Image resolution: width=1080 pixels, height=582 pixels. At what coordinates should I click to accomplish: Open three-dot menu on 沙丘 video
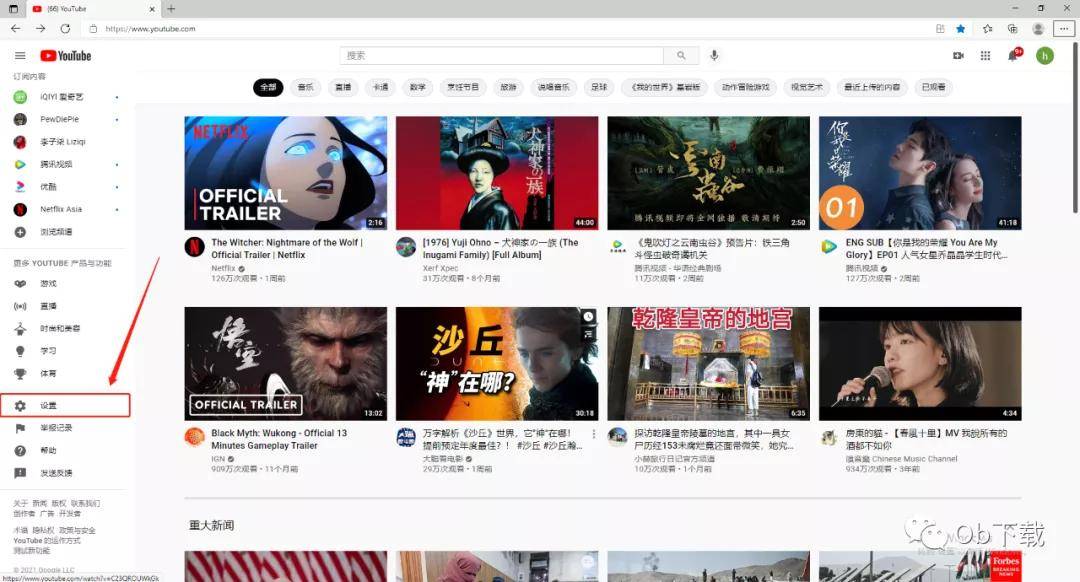click(x=594, y=434)
